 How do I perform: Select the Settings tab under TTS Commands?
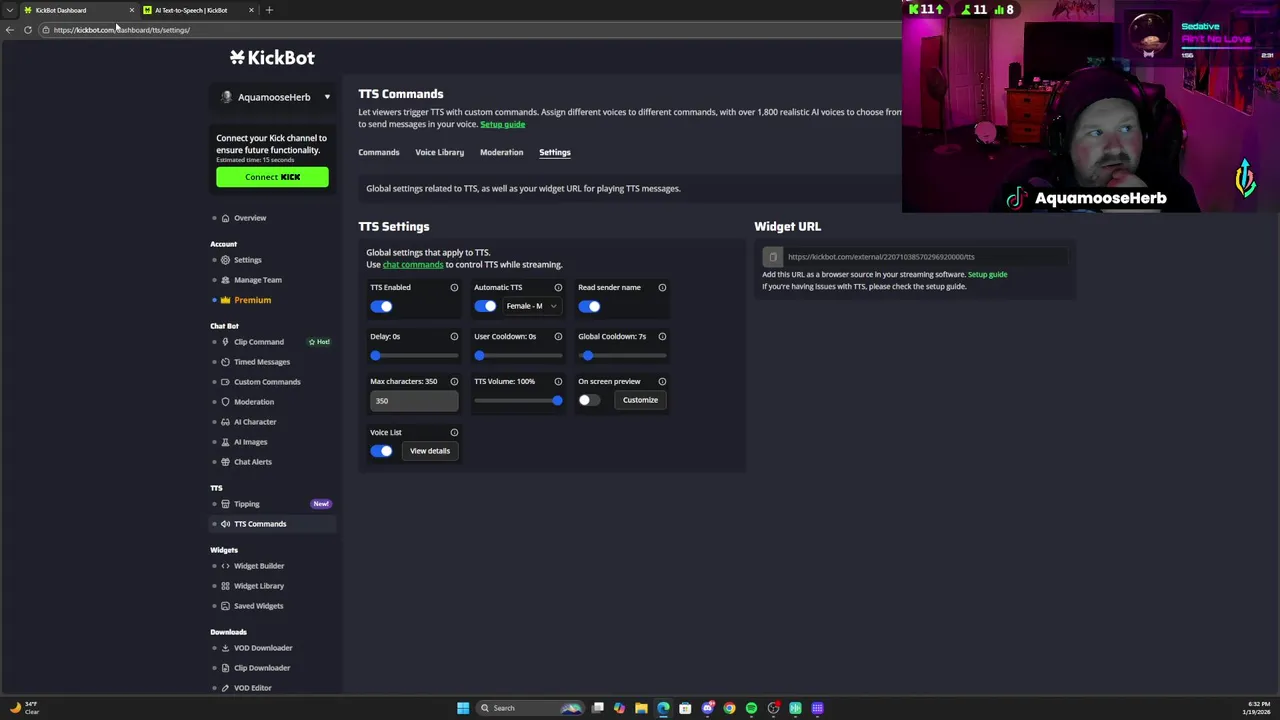coord(555,153)
